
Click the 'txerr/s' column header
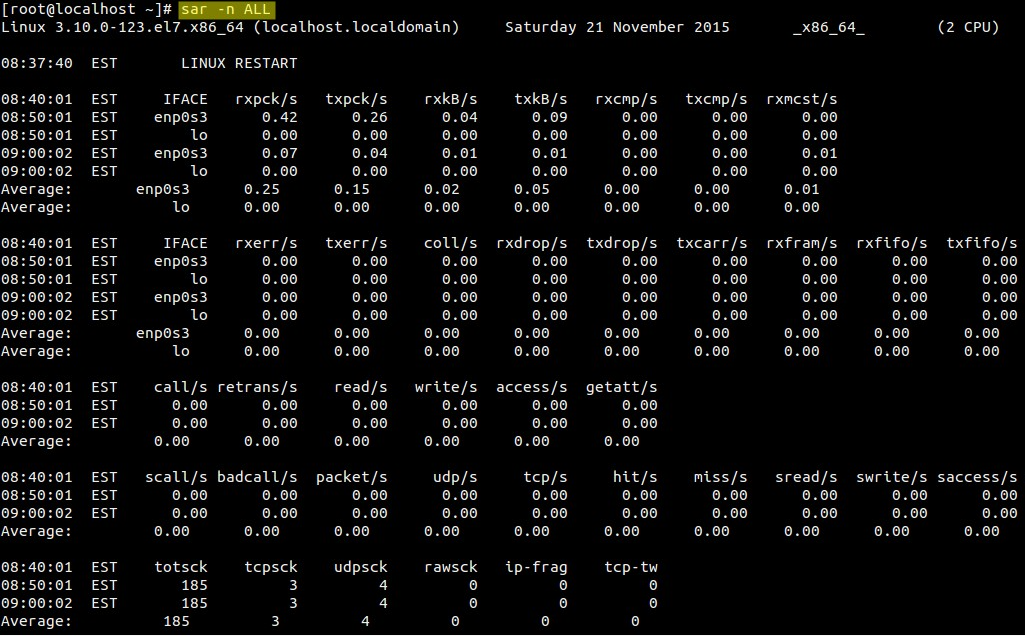pos(356,243)
